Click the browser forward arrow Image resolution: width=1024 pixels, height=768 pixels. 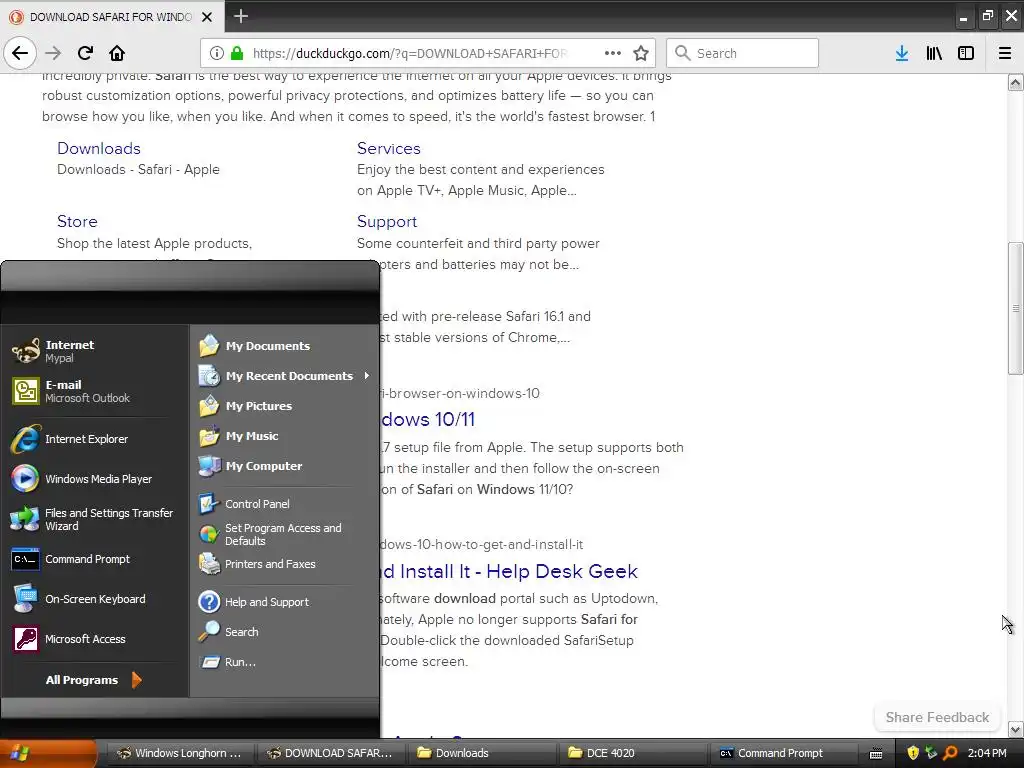pyautogui.click(x=53, y=53)
